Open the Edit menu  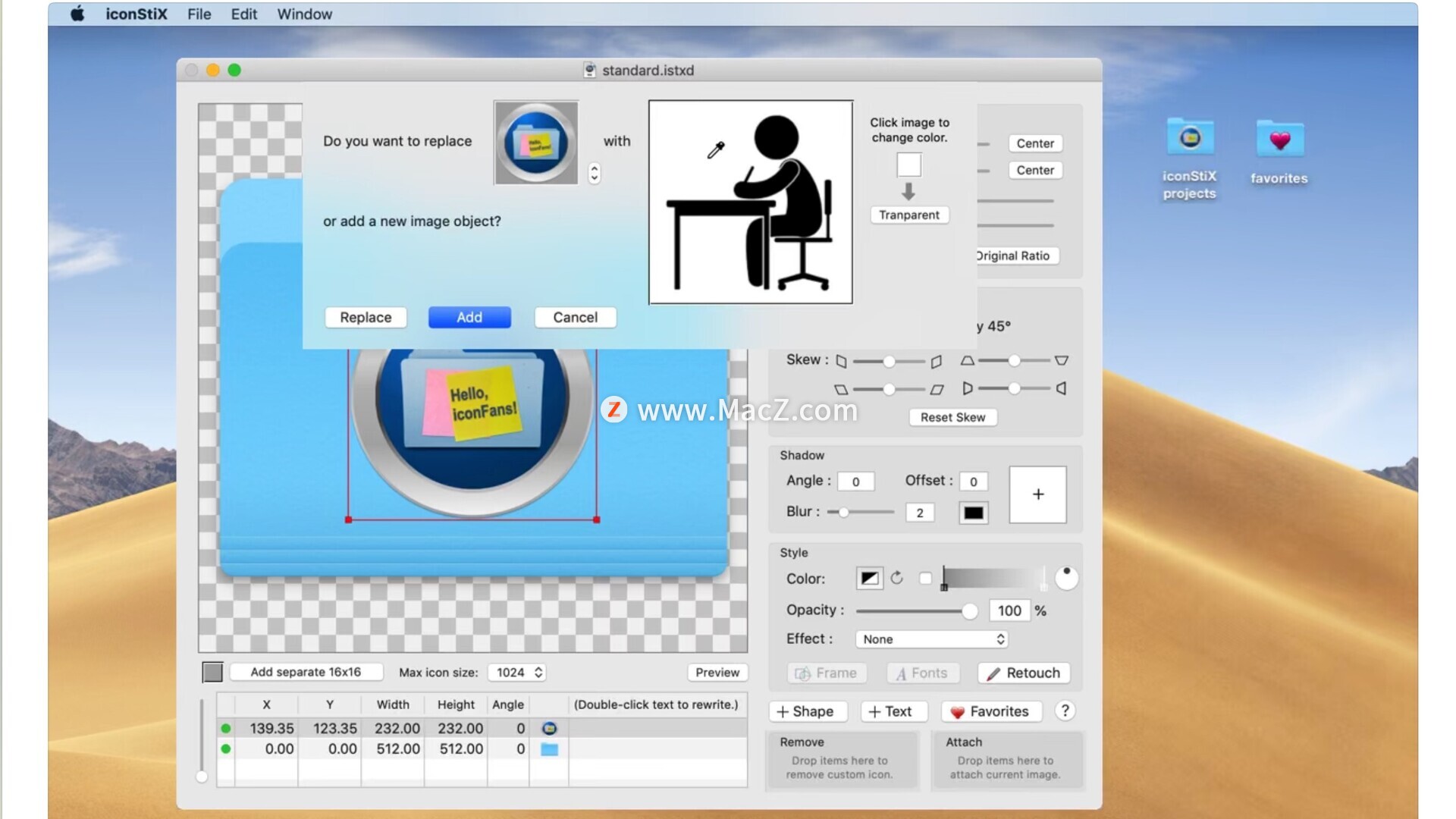(244, 14)
